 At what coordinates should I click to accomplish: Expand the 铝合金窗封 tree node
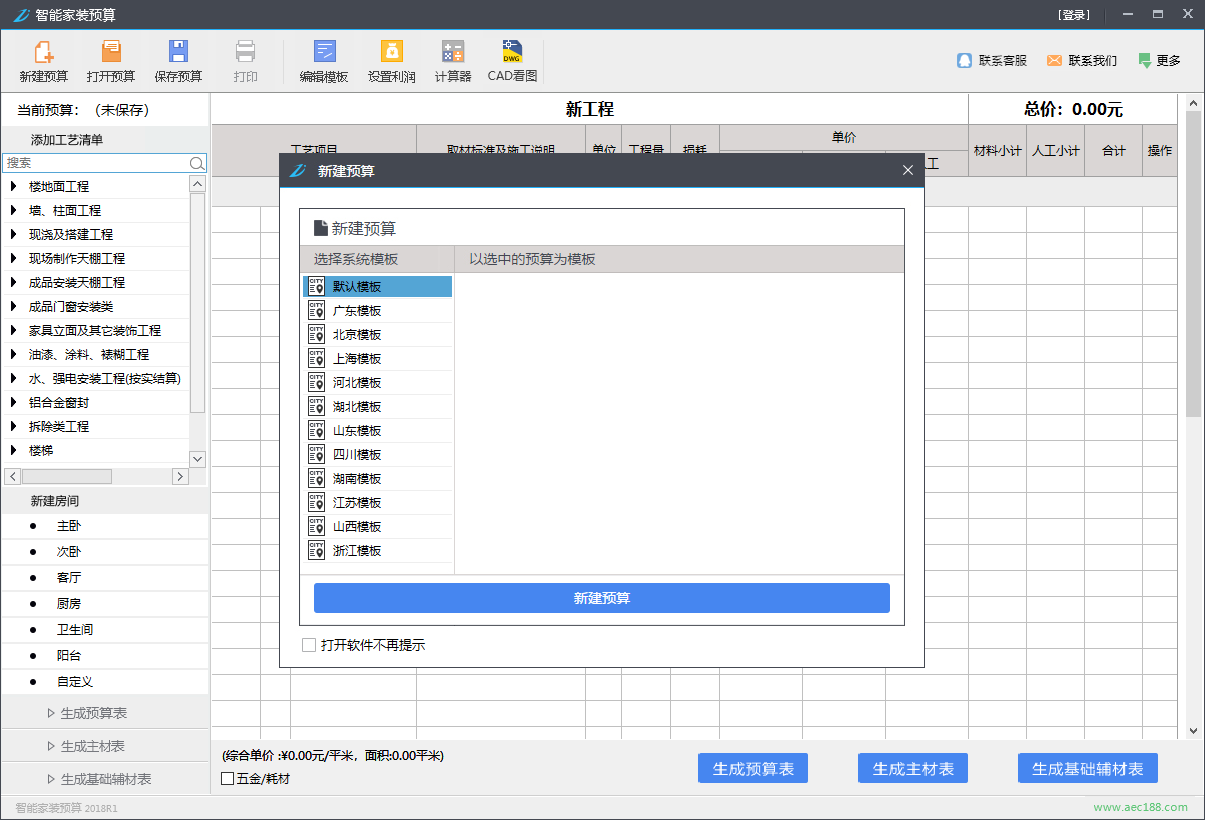tap(14, 402)
